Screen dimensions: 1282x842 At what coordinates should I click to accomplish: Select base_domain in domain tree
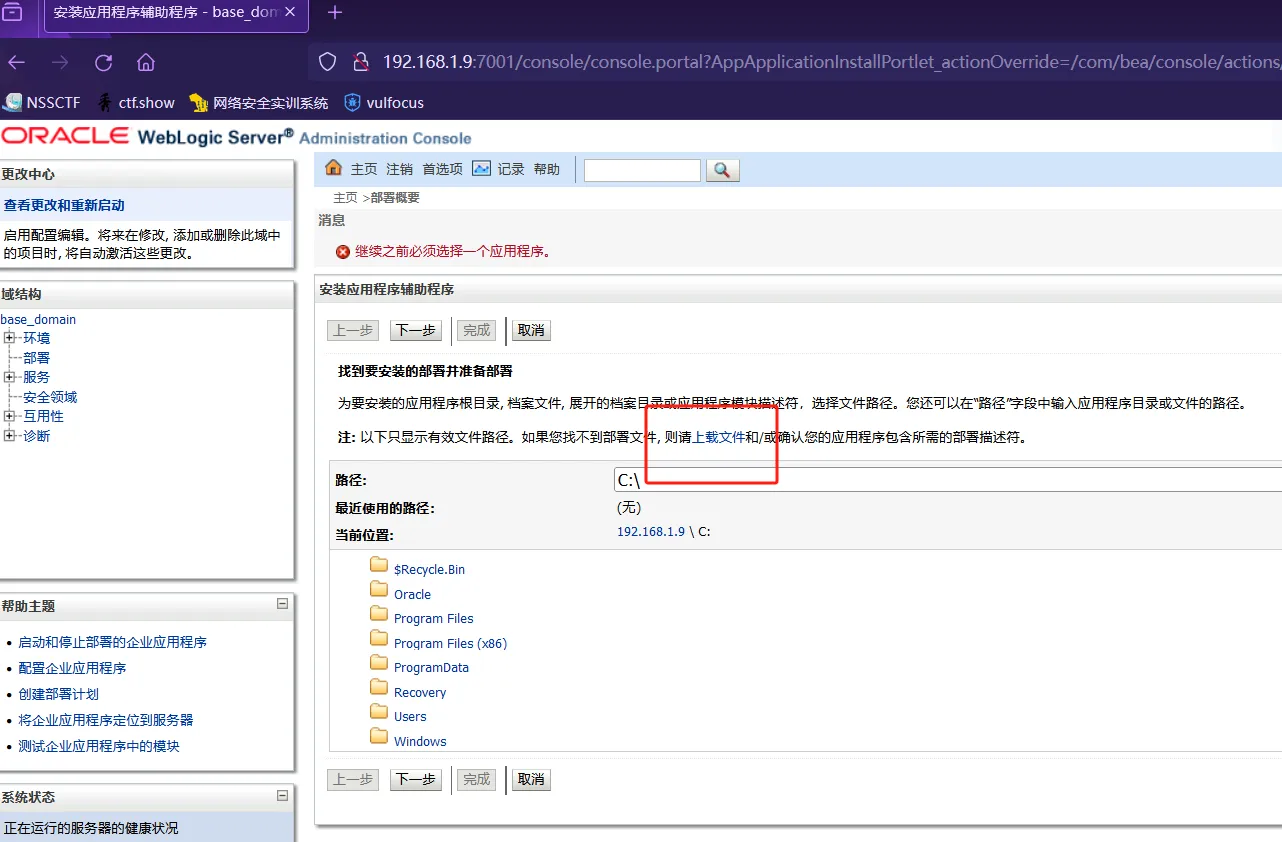point(38,319)
